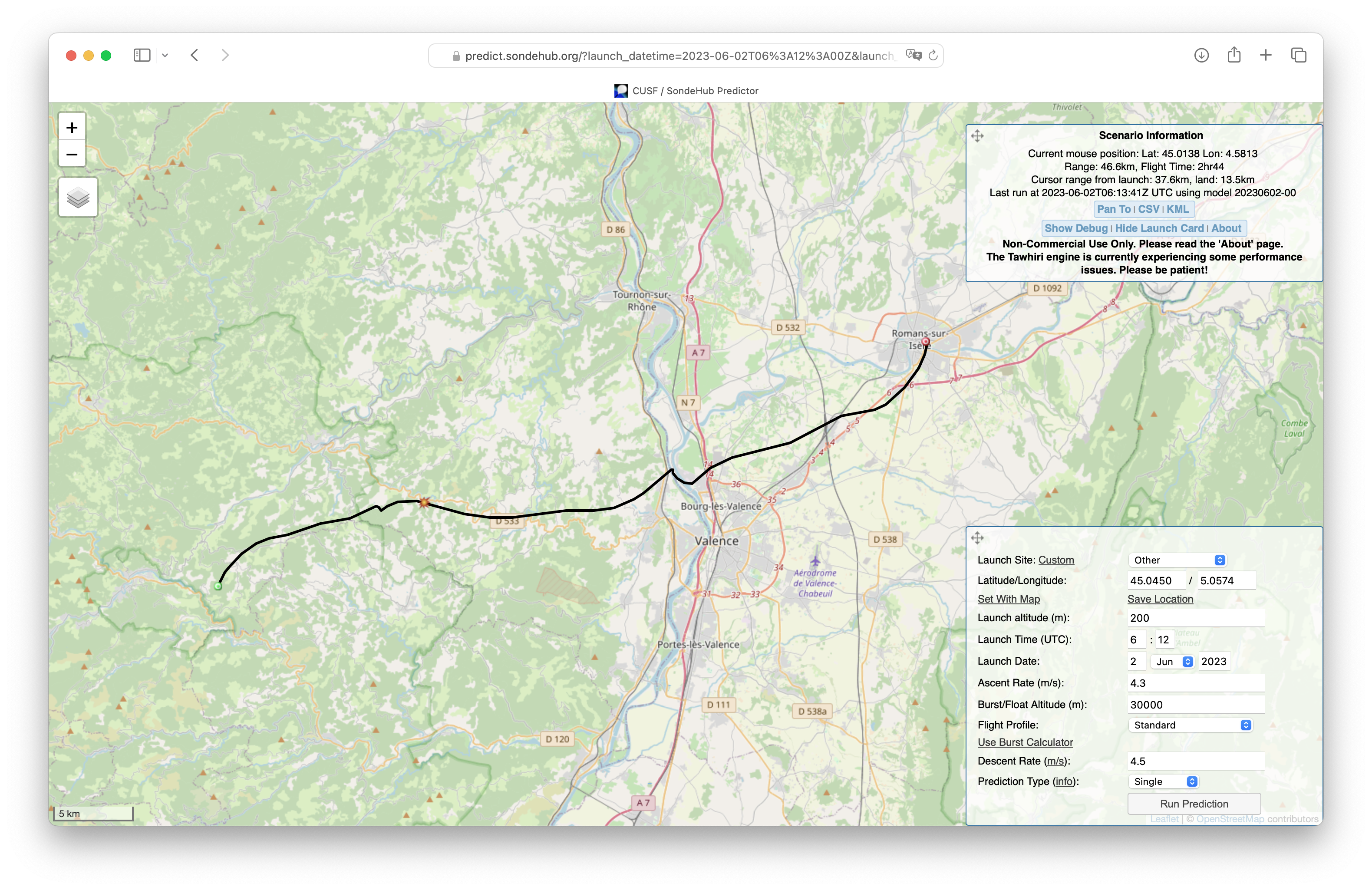
Task: Click the Run Prediction button
Action: pos(1194,804)
